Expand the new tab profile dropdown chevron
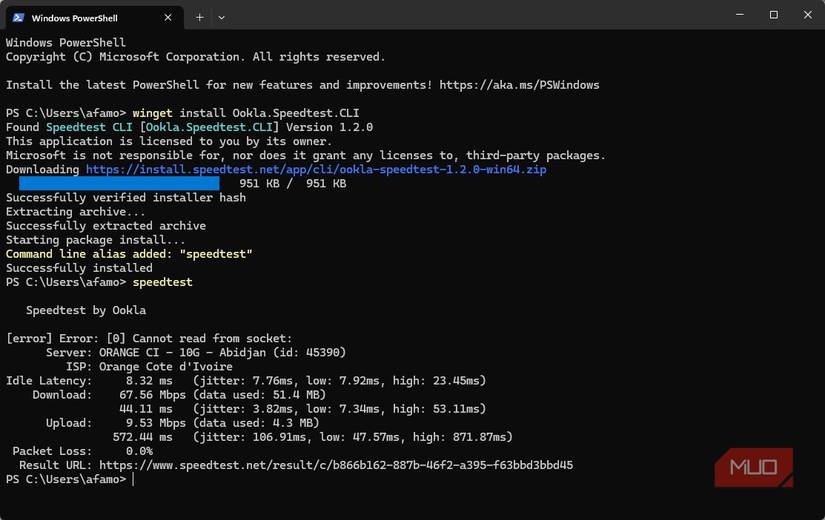Screen dimensions: 825x520 coord(221,17)
